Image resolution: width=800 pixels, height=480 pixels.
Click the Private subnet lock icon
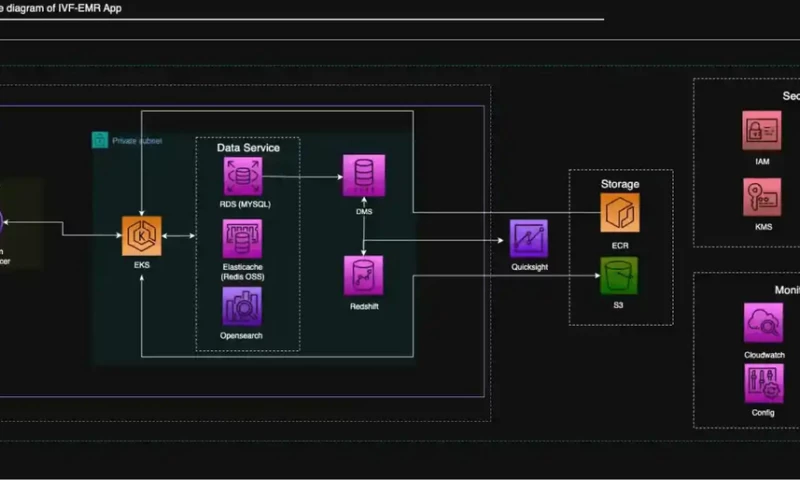click(x=100, y=140)
